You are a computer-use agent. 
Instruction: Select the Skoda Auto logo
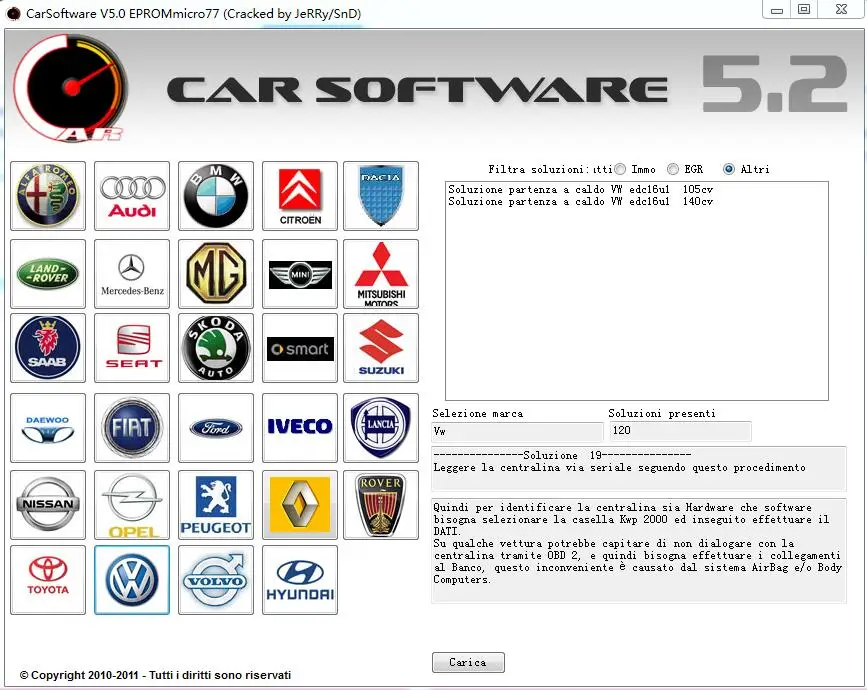(216, 348)
